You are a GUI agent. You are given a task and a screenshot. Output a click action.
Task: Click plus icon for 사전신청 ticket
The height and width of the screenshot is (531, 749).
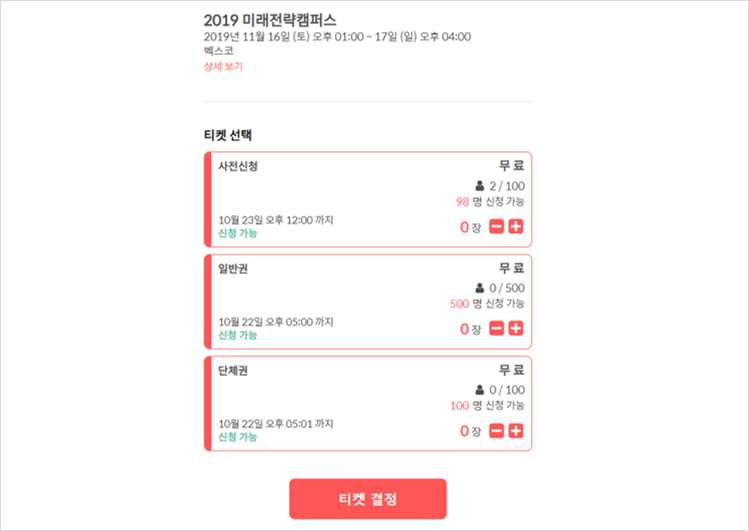point(516,227)
